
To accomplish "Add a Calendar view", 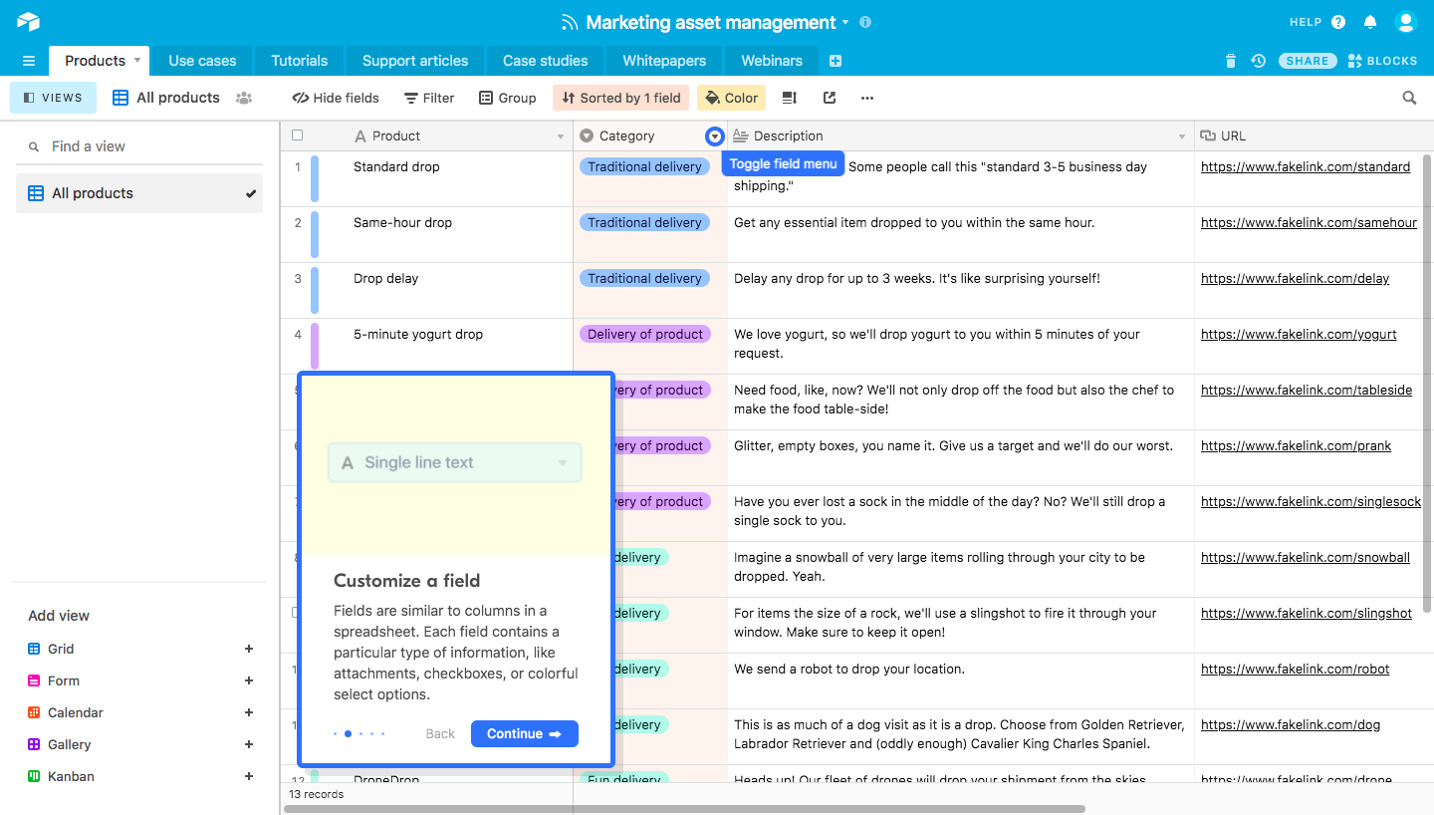I will (249, 712).
